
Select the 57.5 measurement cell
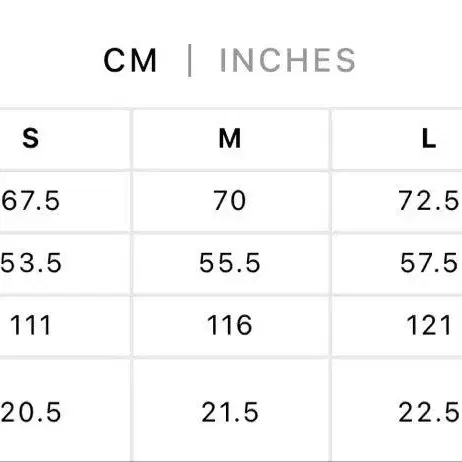coord(429,263)
